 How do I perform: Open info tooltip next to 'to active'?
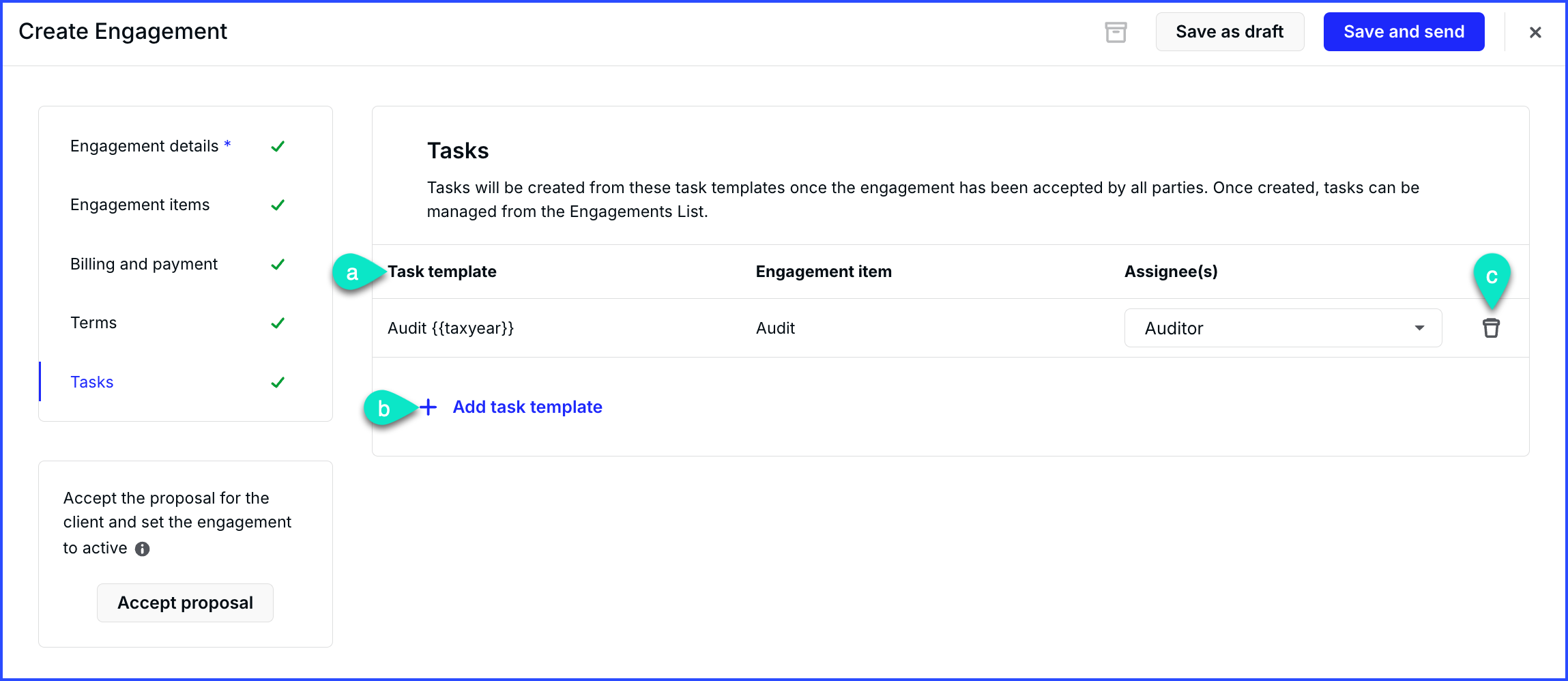point(142,549)
